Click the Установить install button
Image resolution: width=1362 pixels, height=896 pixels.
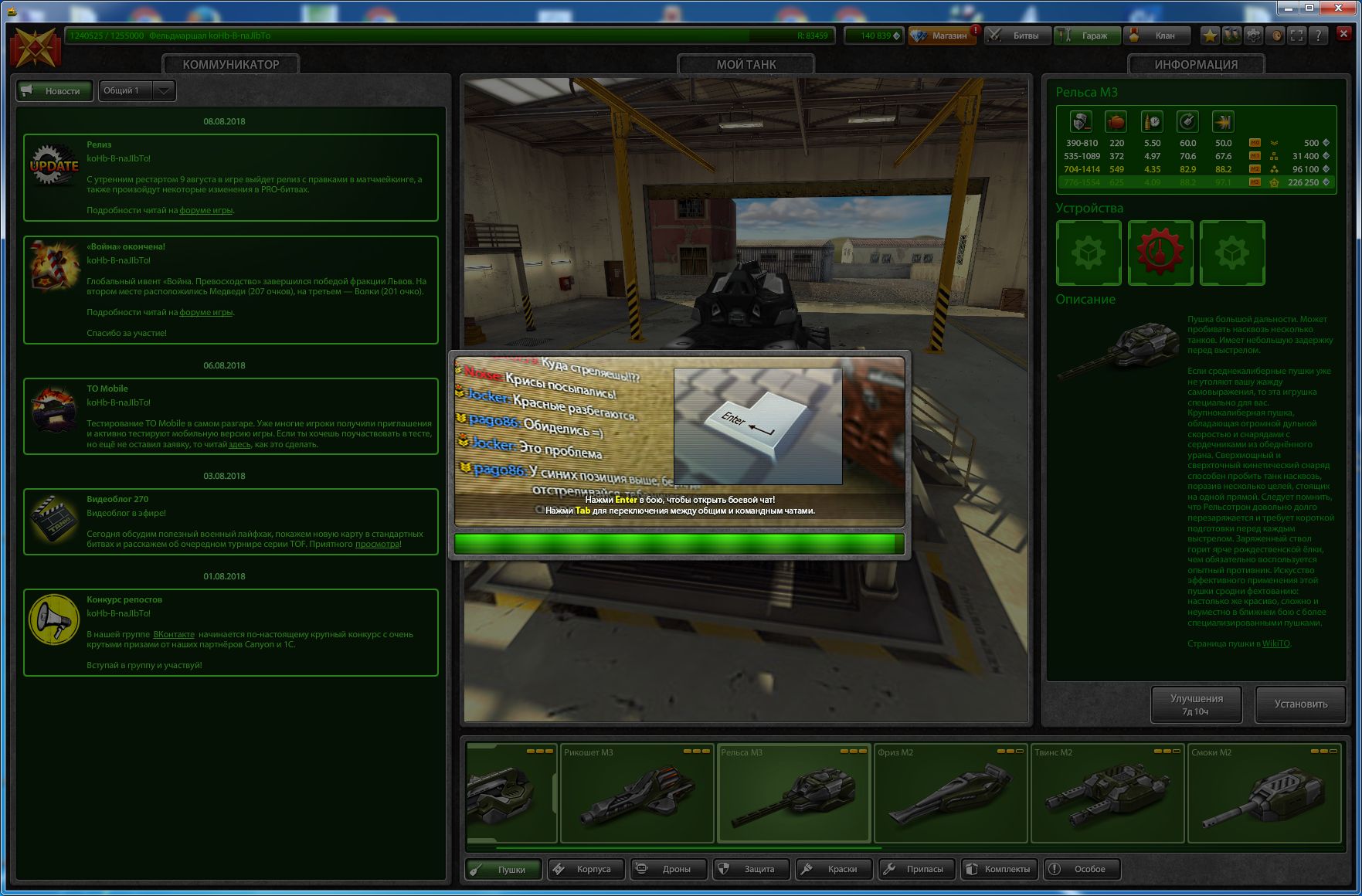click(x=1301, y=704)
